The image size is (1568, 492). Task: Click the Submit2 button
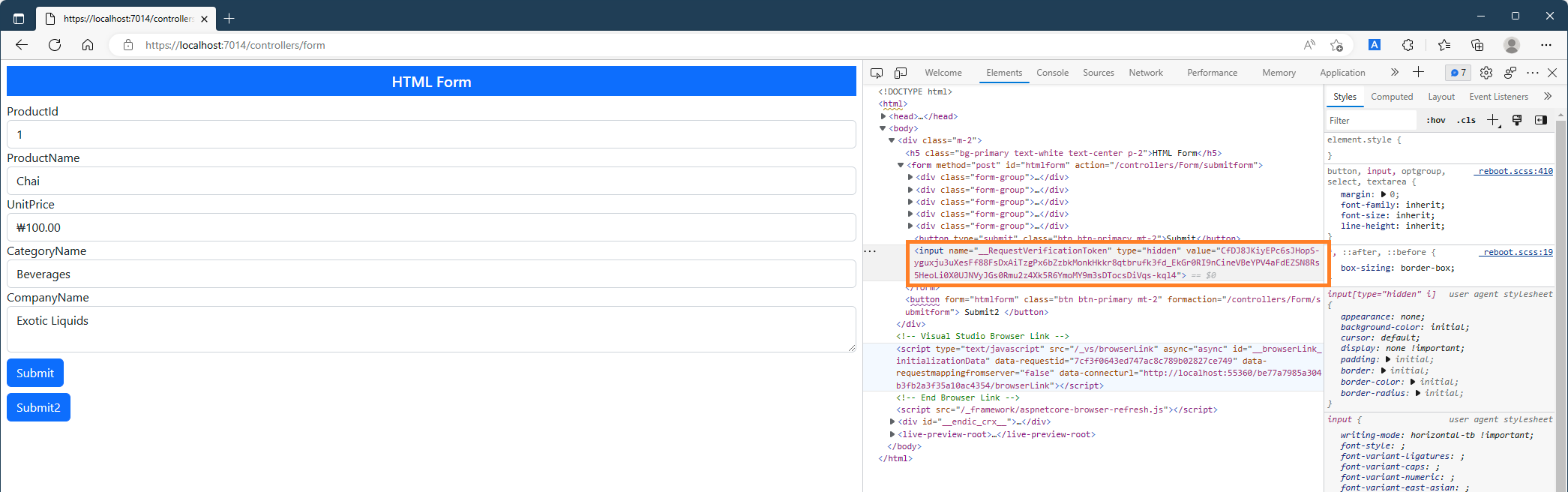(x=38, y=407)
